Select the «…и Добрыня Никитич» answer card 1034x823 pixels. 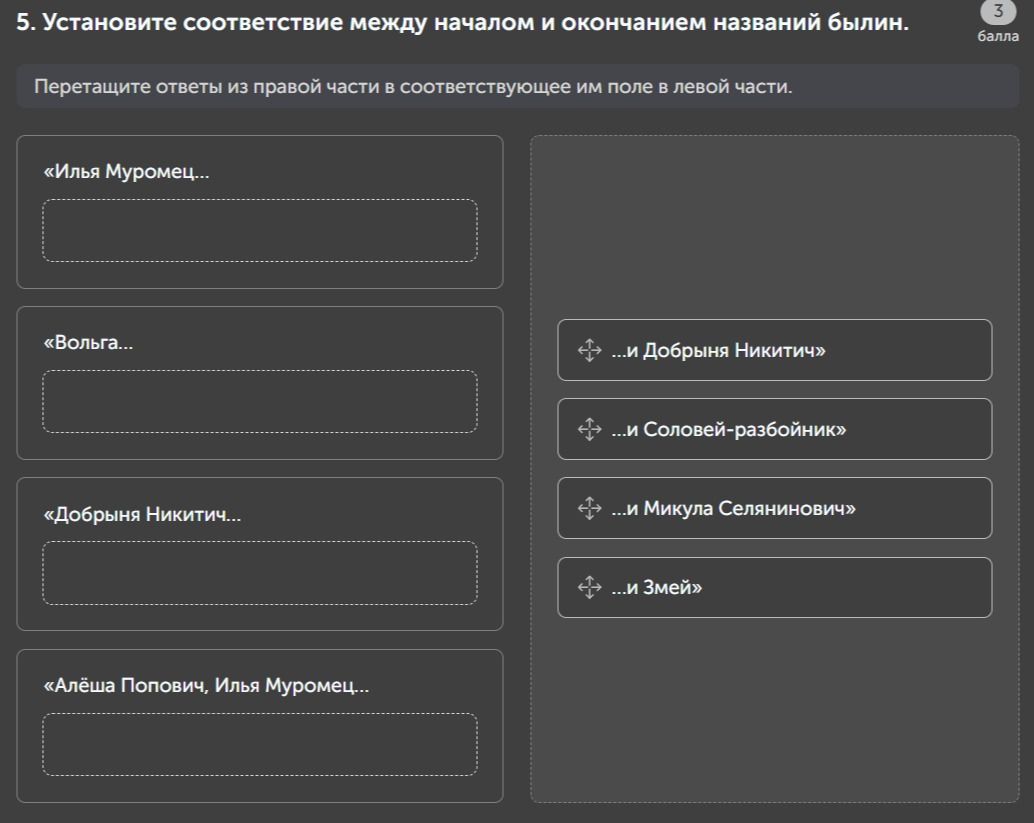(774, 350)
